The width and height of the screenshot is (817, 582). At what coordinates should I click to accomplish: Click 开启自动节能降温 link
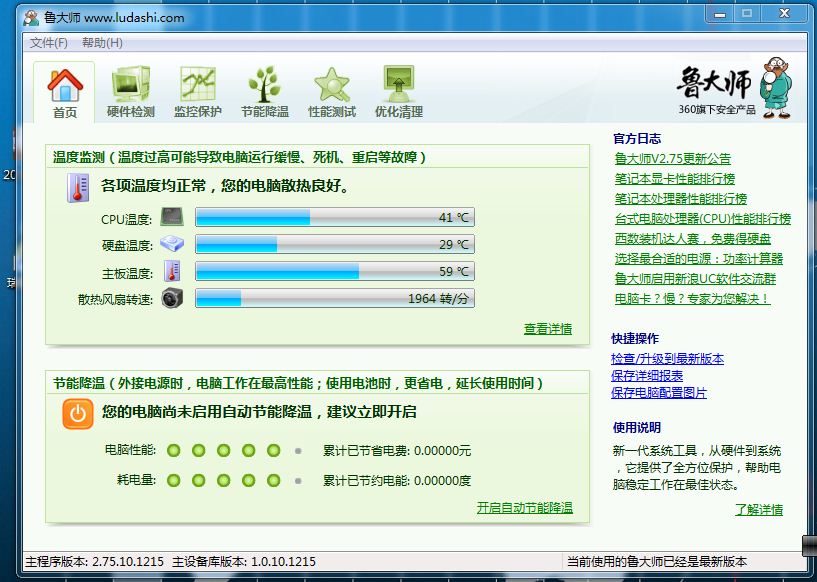pyautogui.click(x=525, y=507)
